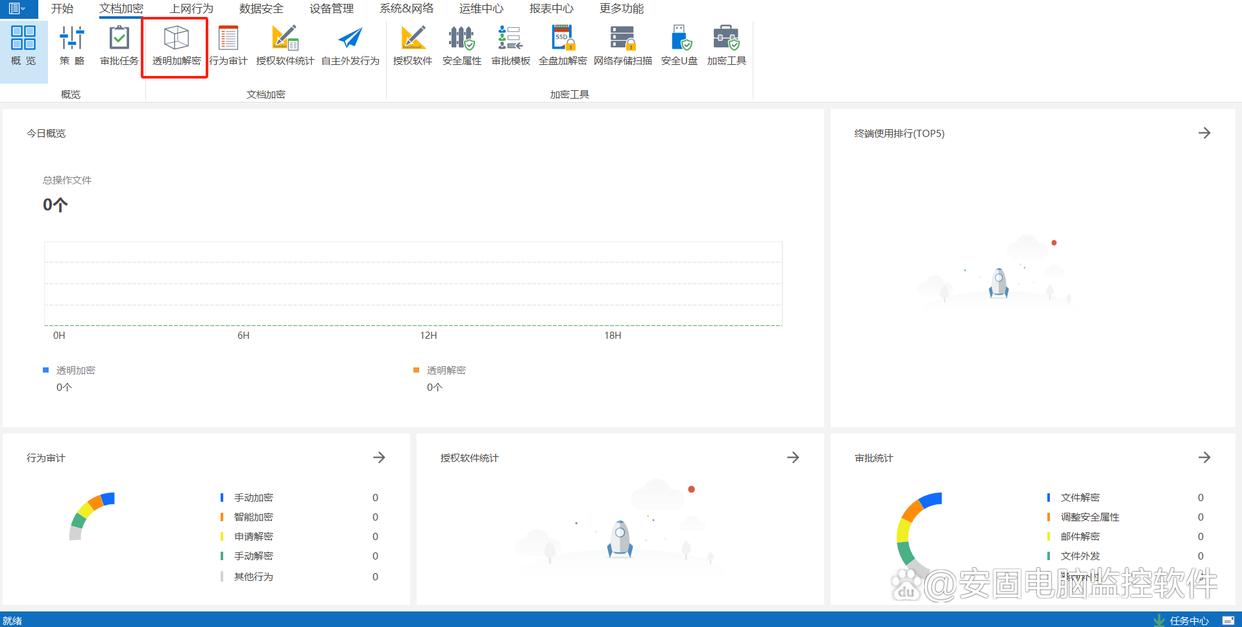Switch to the 数据安全 tab

coord(261,9)
